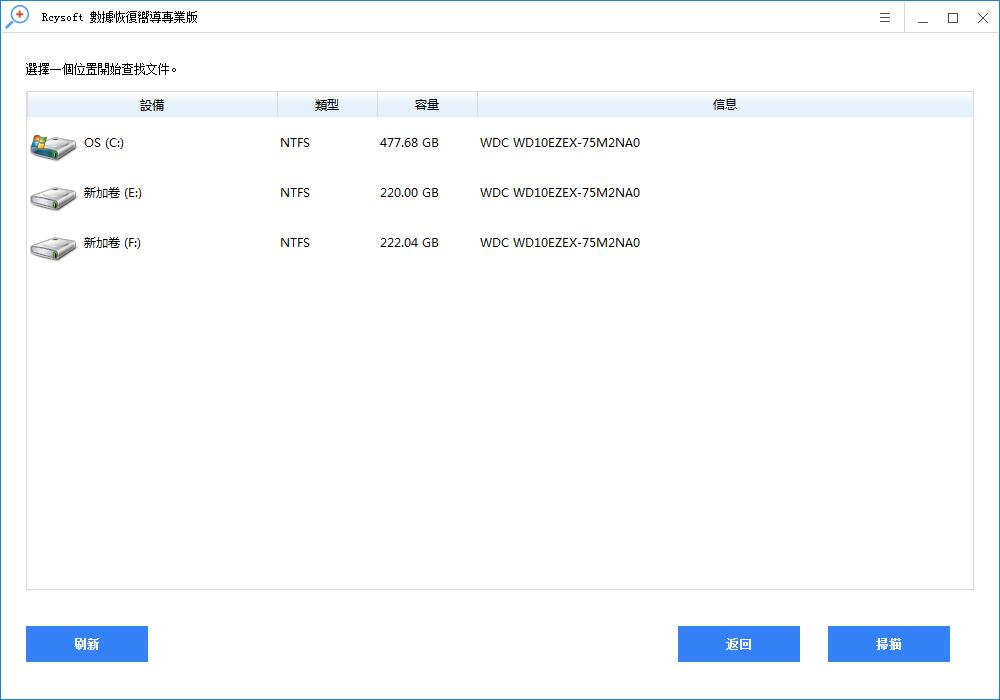Select the OS (C:) Windows drive icon

pos(52,146)
